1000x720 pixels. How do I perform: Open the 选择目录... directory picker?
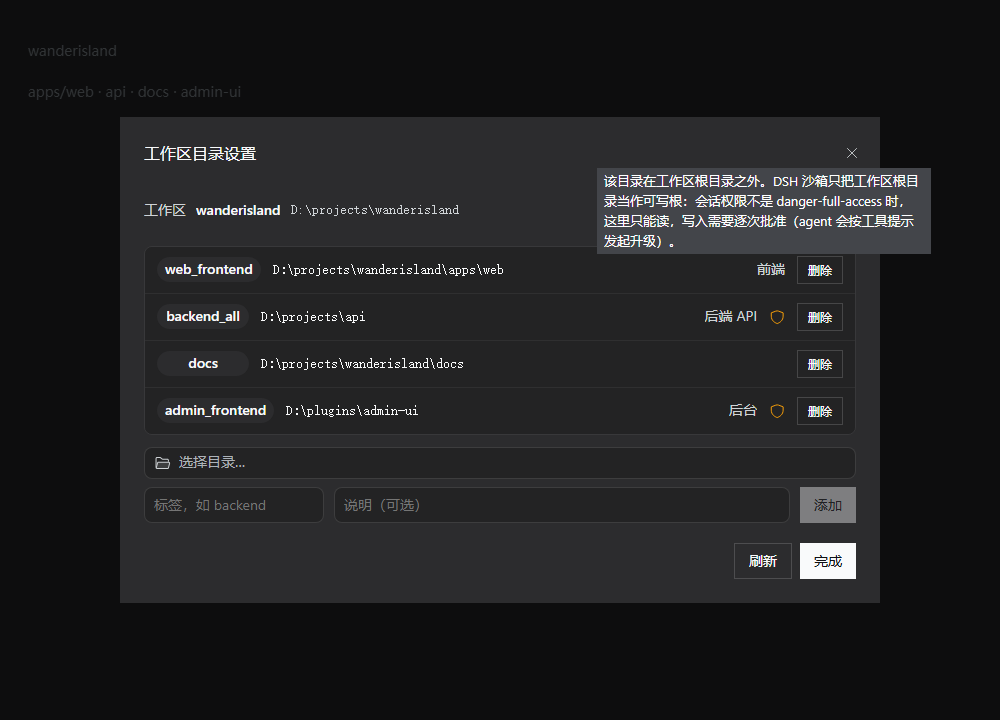(499, 463)
